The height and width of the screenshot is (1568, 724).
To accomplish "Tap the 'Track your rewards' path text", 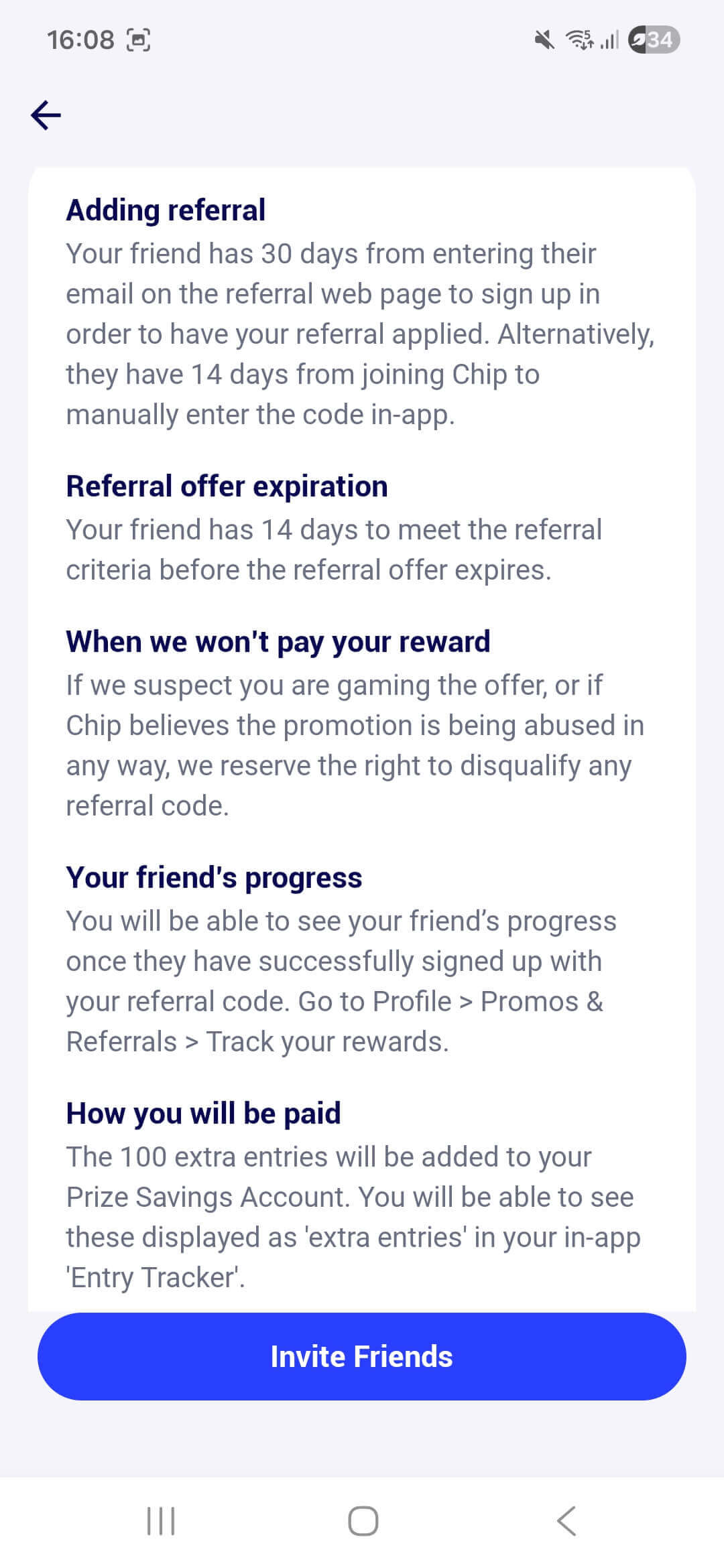I will (327, 1041).
